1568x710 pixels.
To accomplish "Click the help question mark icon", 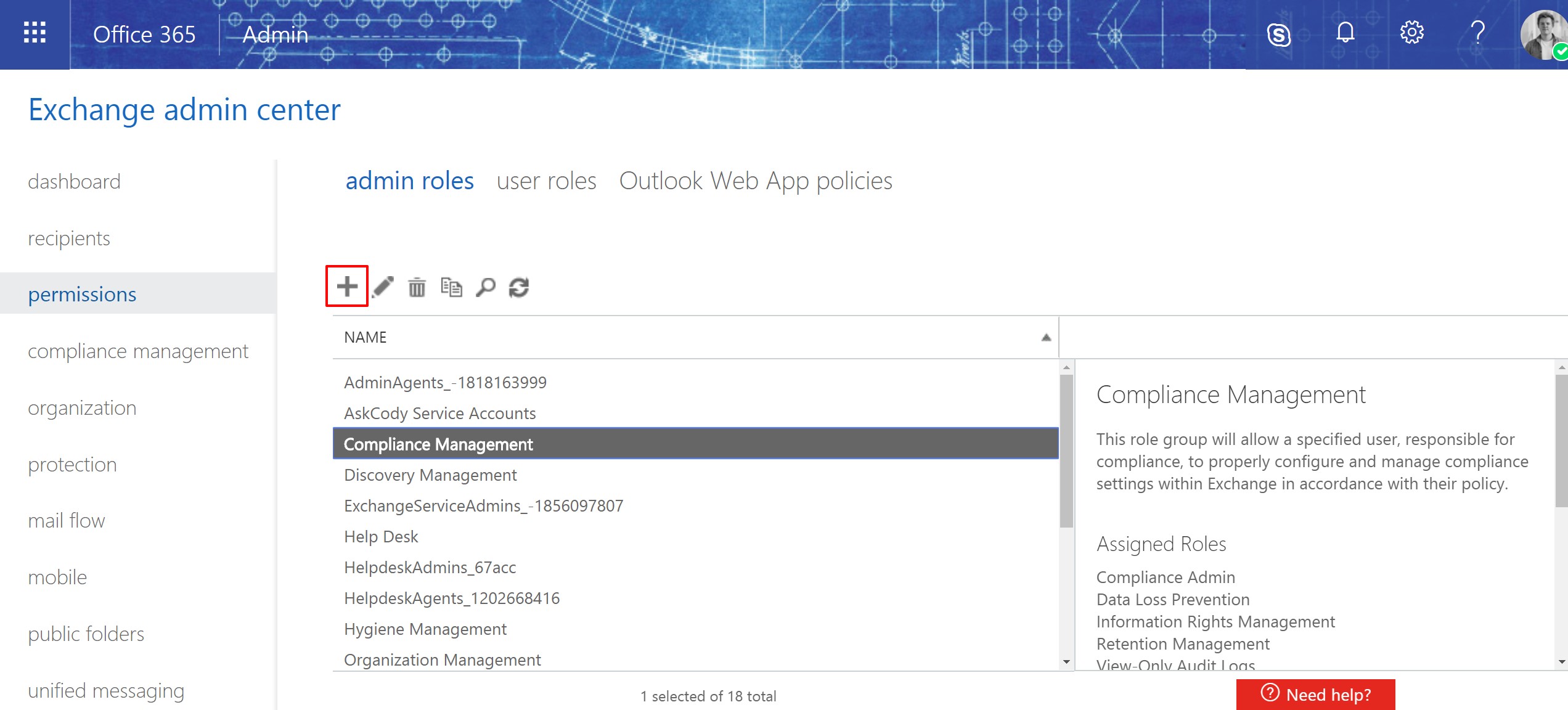I will [x=1477, y=33].
